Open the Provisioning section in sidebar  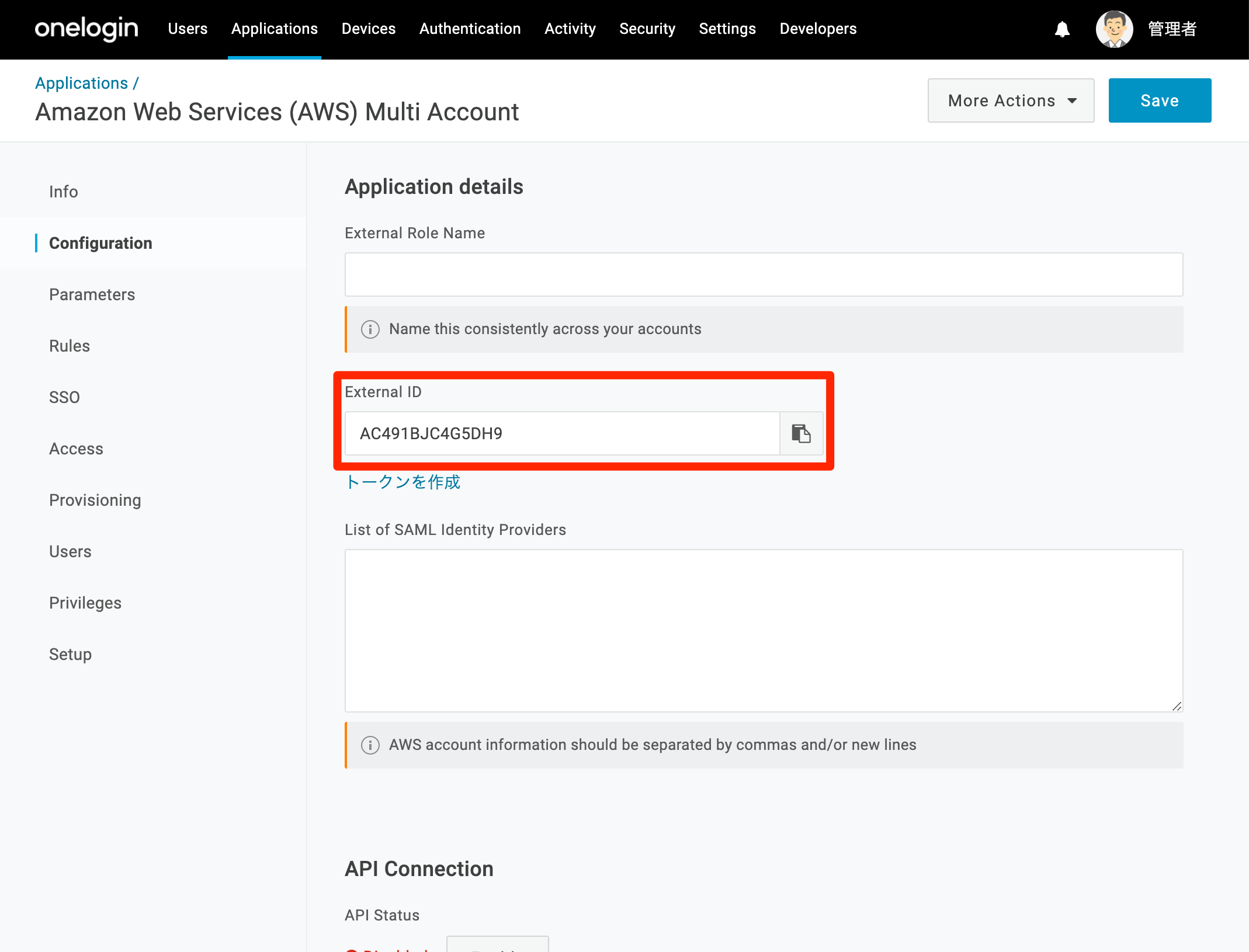[x=95, y=500]
